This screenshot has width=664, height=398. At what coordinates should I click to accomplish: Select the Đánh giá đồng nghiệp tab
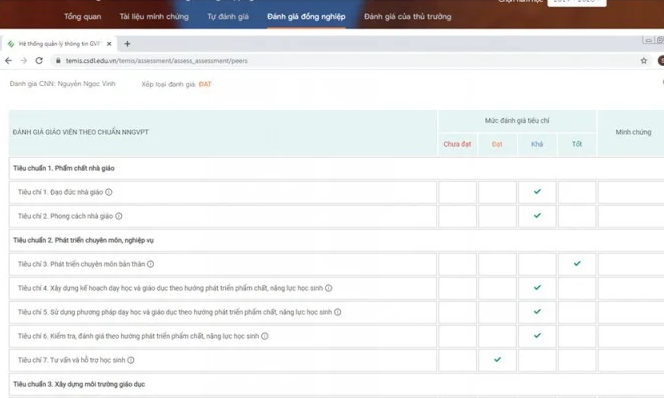pyautogui.click(x=306, y=17)
